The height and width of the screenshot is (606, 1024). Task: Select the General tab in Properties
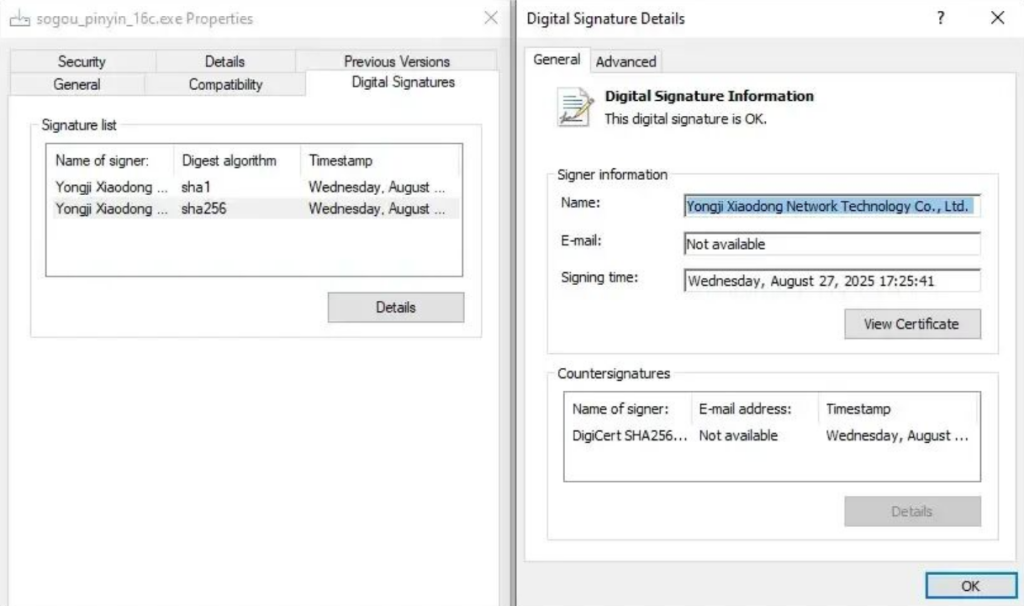coord(77,84)
